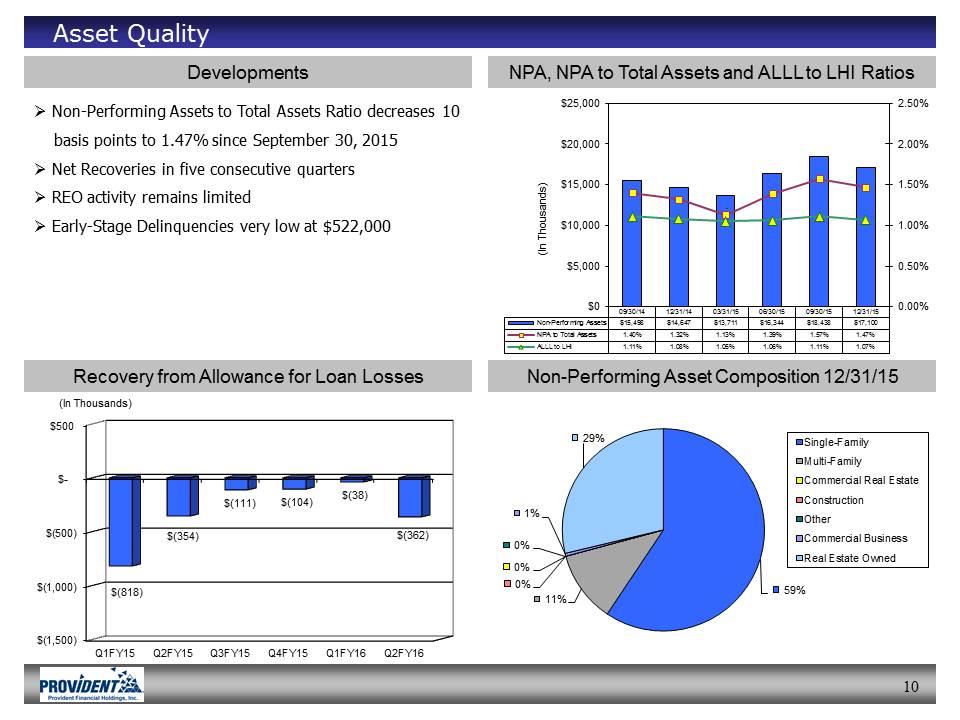Select the Early-Stage Delinquencies bullet
The height and width of the screenshot is (720, 960).
tap(212, 227)
